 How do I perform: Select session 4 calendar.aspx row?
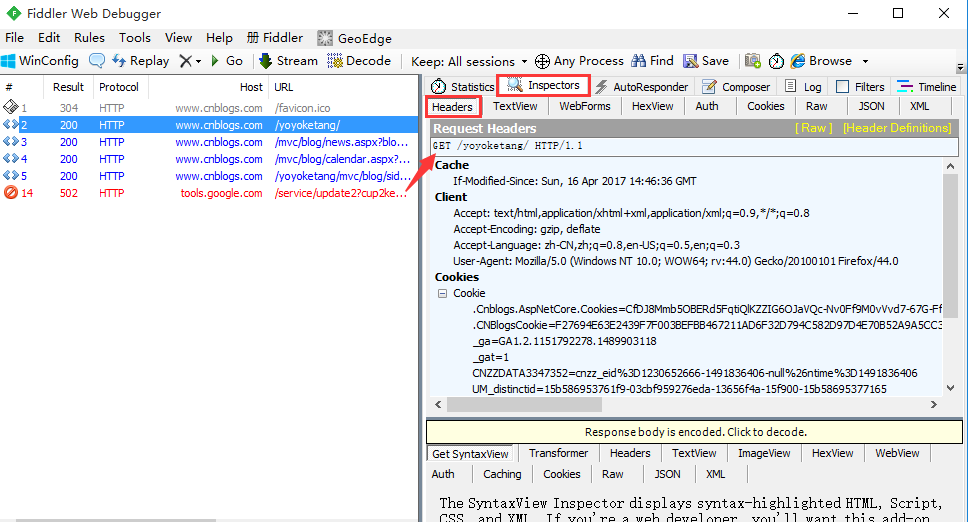209,159
